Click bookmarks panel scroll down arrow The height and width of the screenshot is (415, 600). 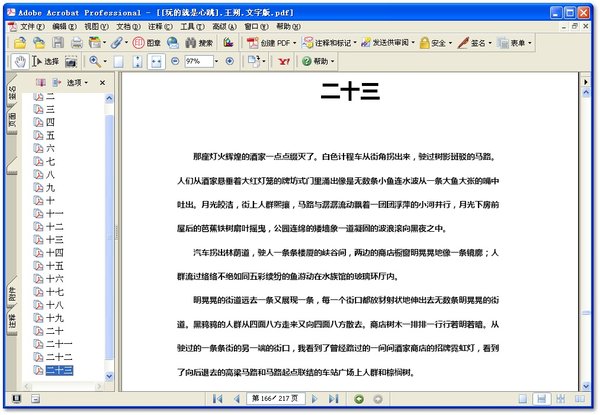(x=109, y=376)
